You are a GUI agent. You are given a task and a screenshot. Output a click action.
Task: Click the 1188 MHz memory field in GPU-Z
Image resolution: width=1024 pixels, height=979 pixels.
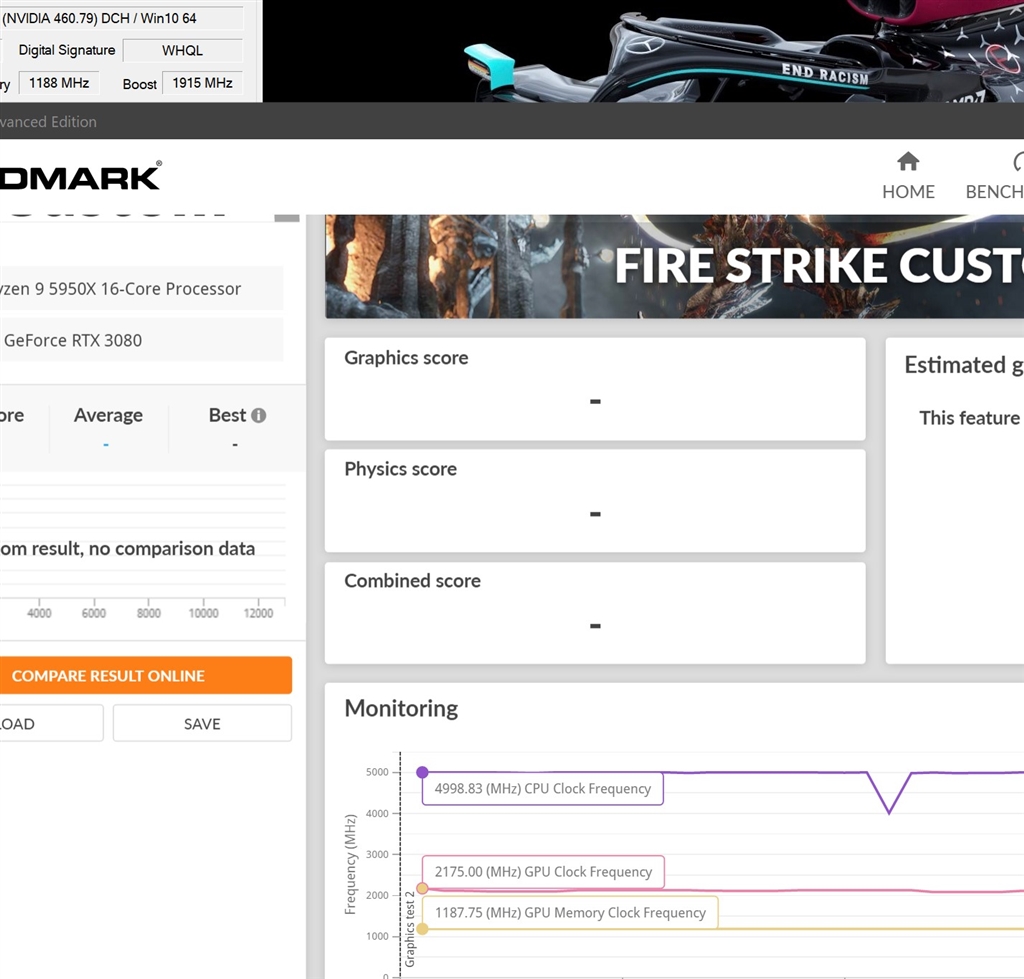pos(59,83)
